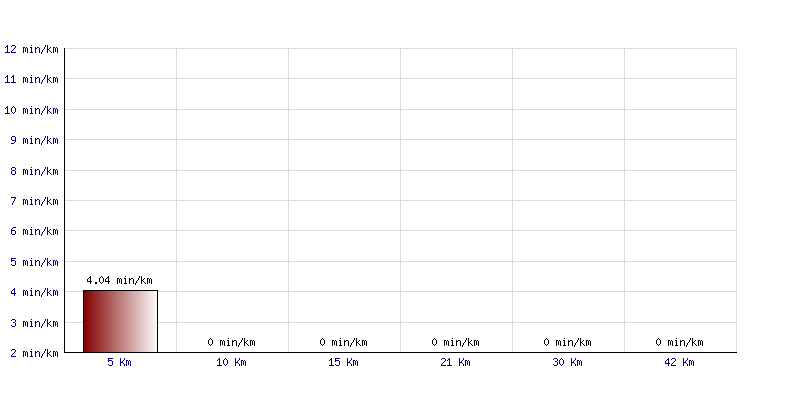800x400 pixels.
Task: Click the 6 min/km y-axis label
Action: tap(34, 231)
